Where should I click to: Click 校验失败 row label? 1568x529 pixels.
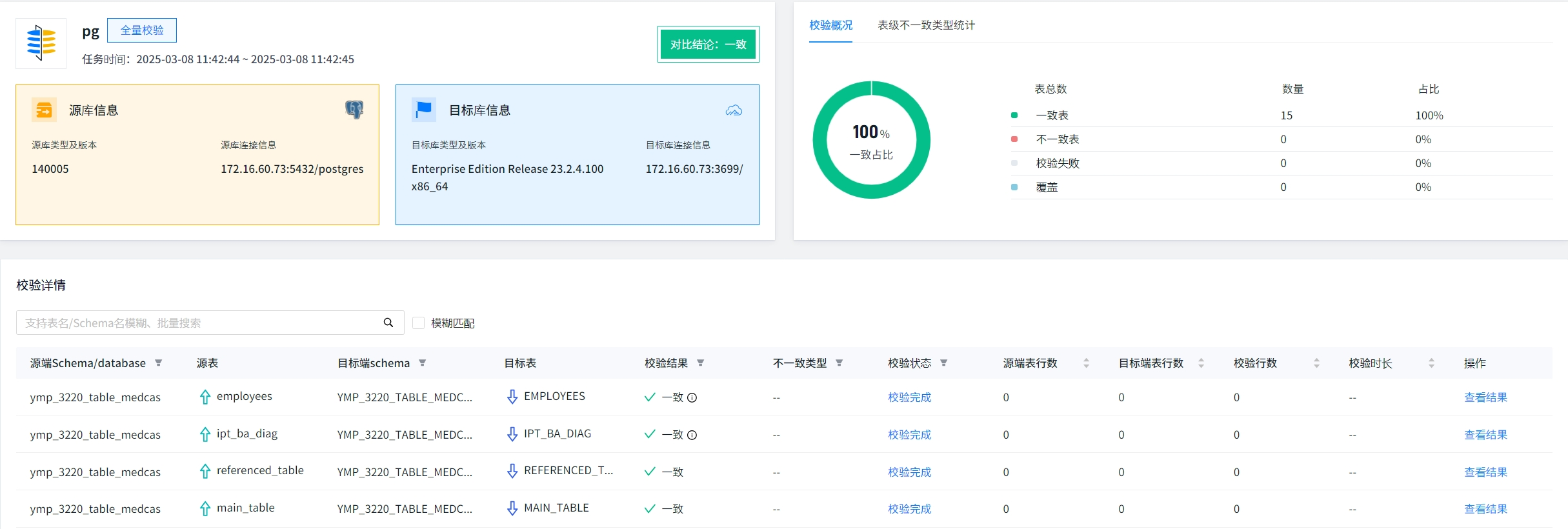pyautogui.click(x=1058, y=163)
